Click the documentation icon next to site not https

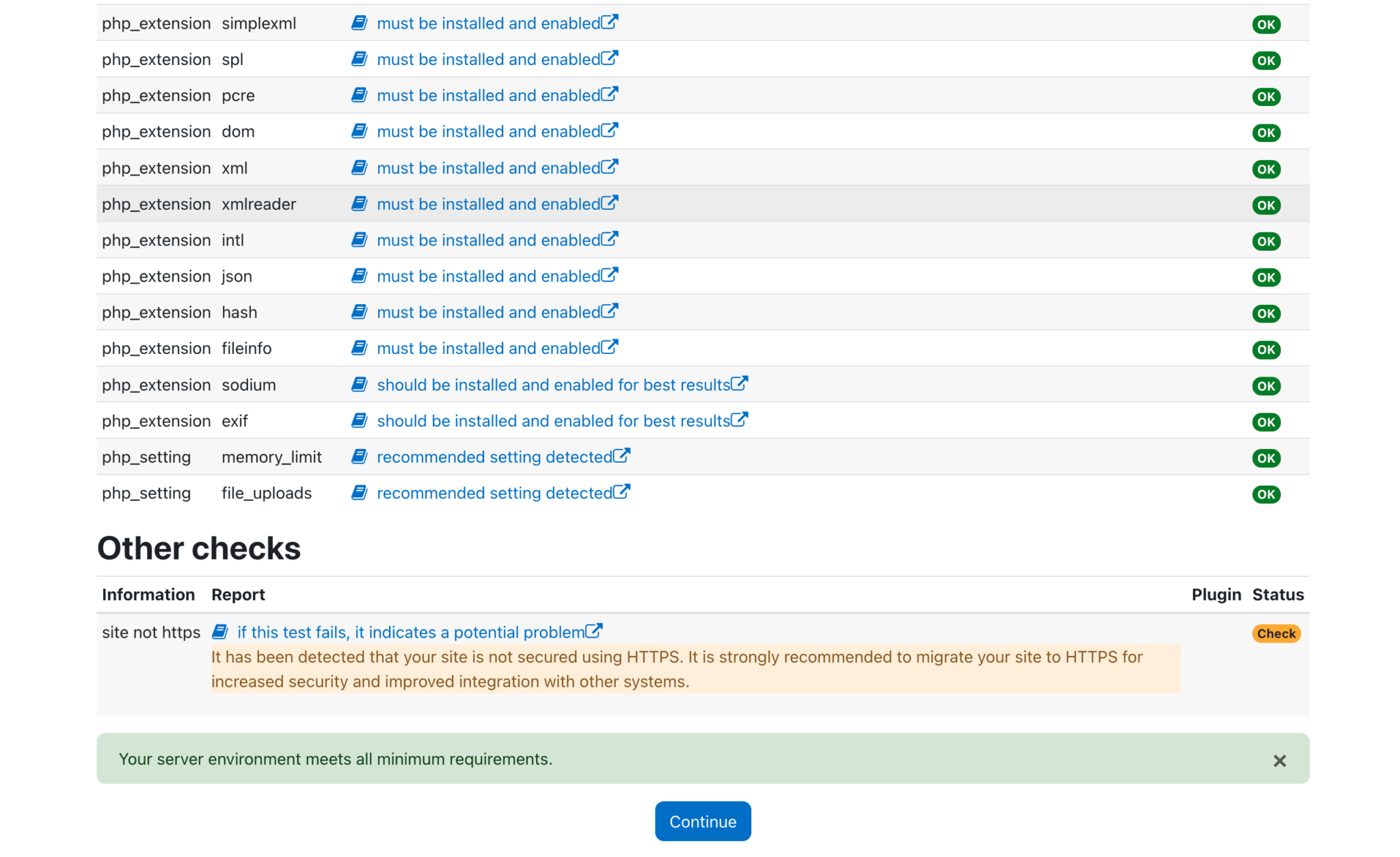(x=220, y=631)
